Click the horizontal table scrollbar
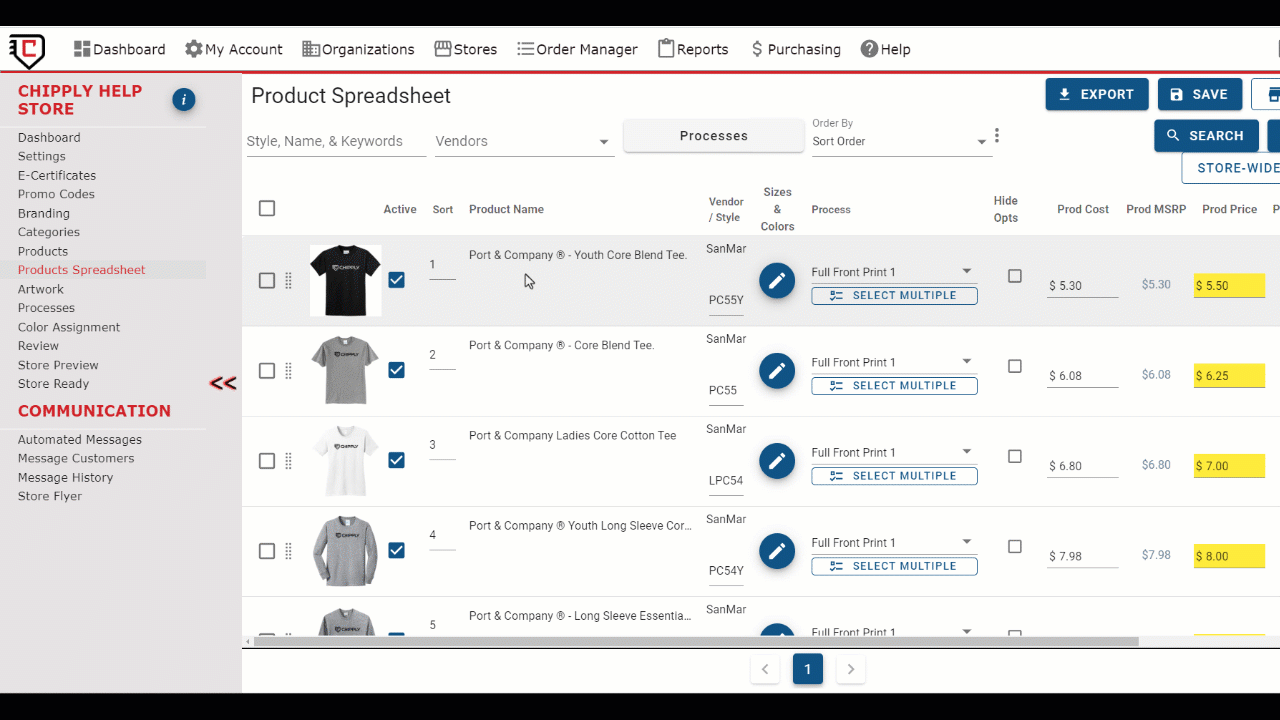 point(695,641)
